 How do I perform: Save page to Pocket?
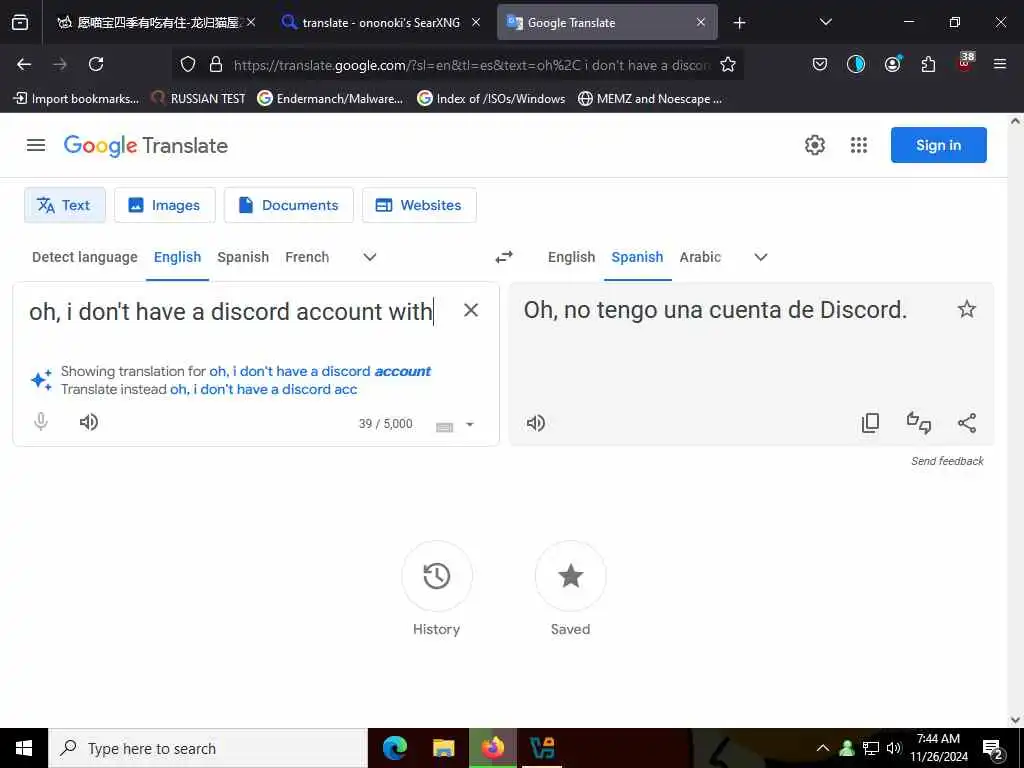pos(820,64)
